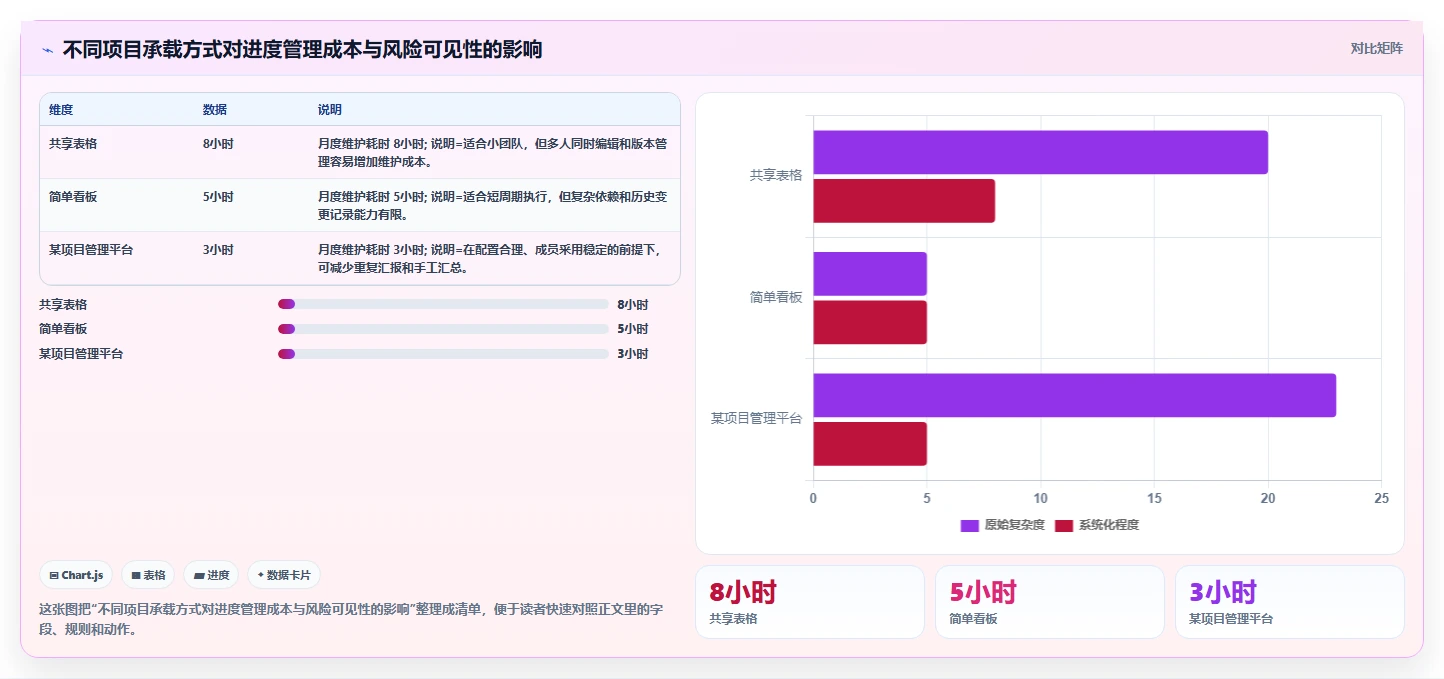Click the x-axis tick label 10
This screenshot has height=679, width=1444.
(x=1040, y=498)
